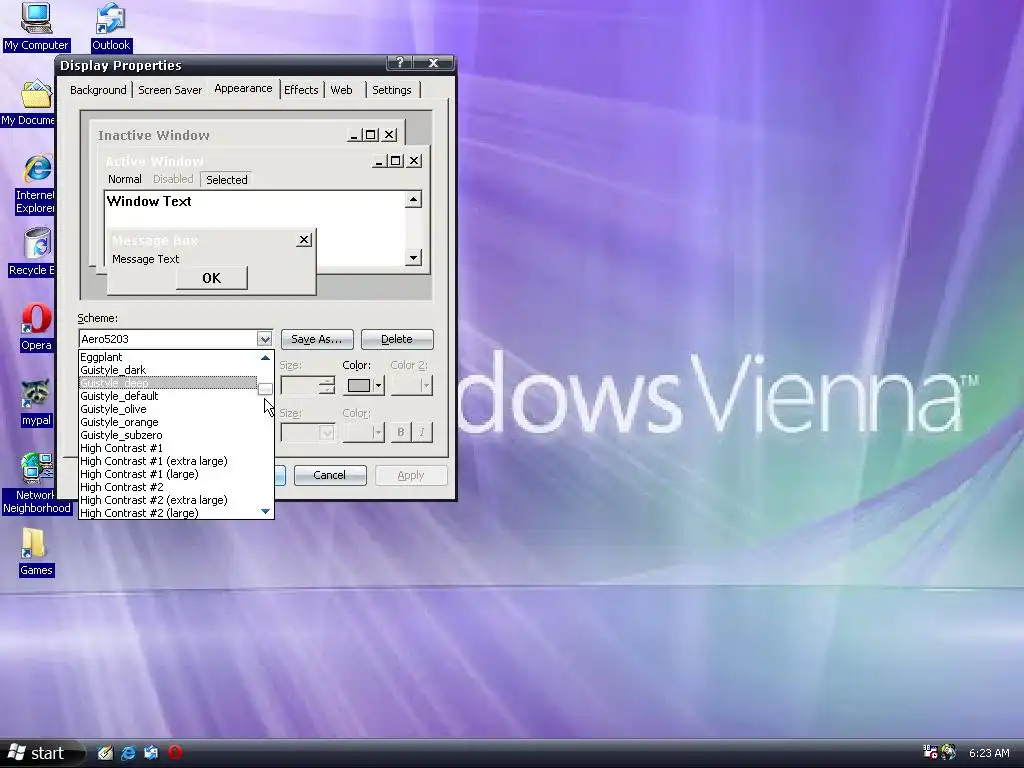This screenshot has width=1024, height=768.
Task: Click Inactive Window preview minimize icon
Action: [x=354, y=135]
